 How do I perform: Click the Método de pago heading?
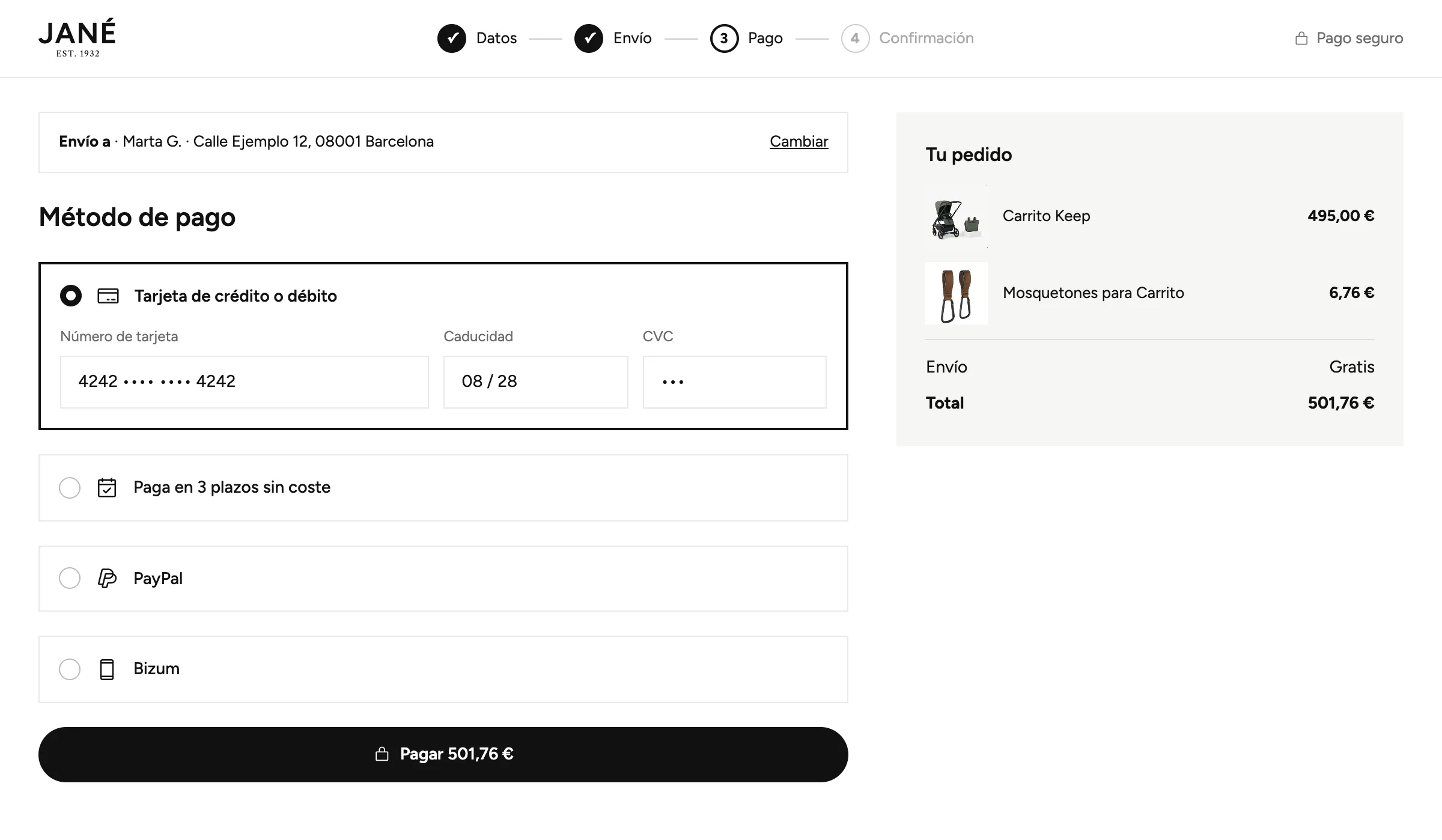[137, 217]
